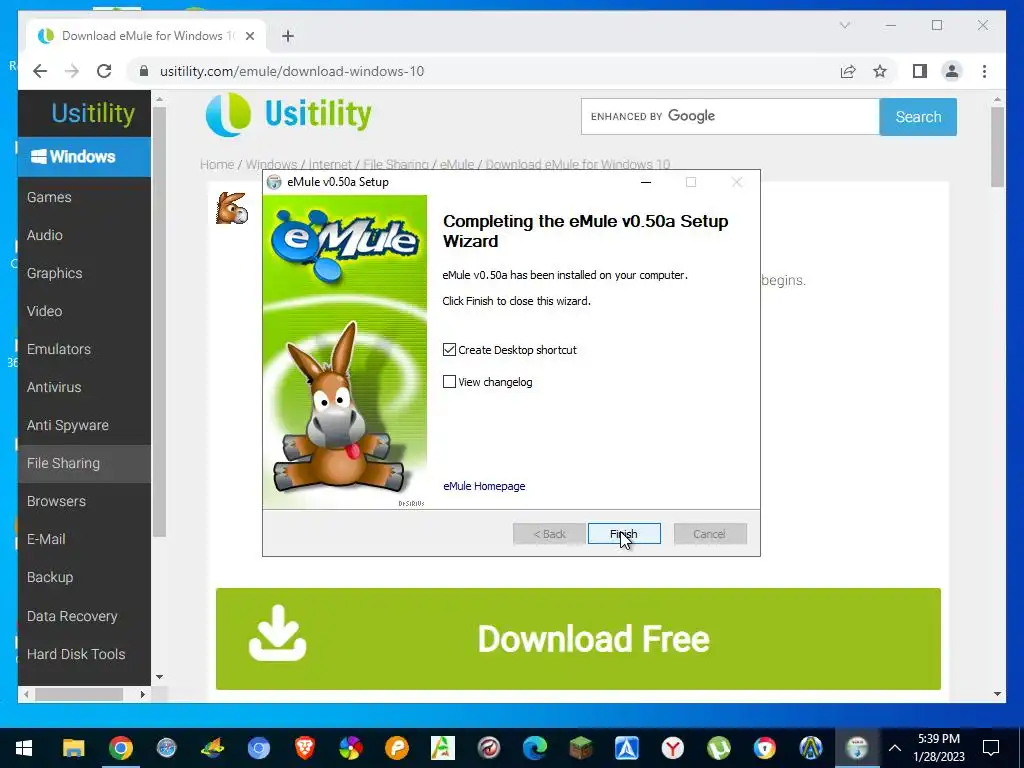The height and width of the screenshot is (768, 1024).
Task: Click the site lock icon in address bar
Action: (144, 71)
